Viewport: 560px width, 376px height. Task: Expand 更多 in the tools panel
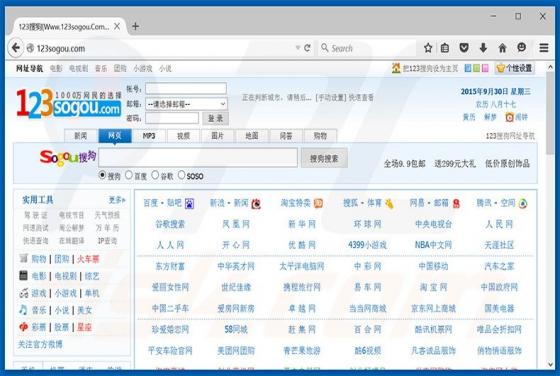coord(117,200)
